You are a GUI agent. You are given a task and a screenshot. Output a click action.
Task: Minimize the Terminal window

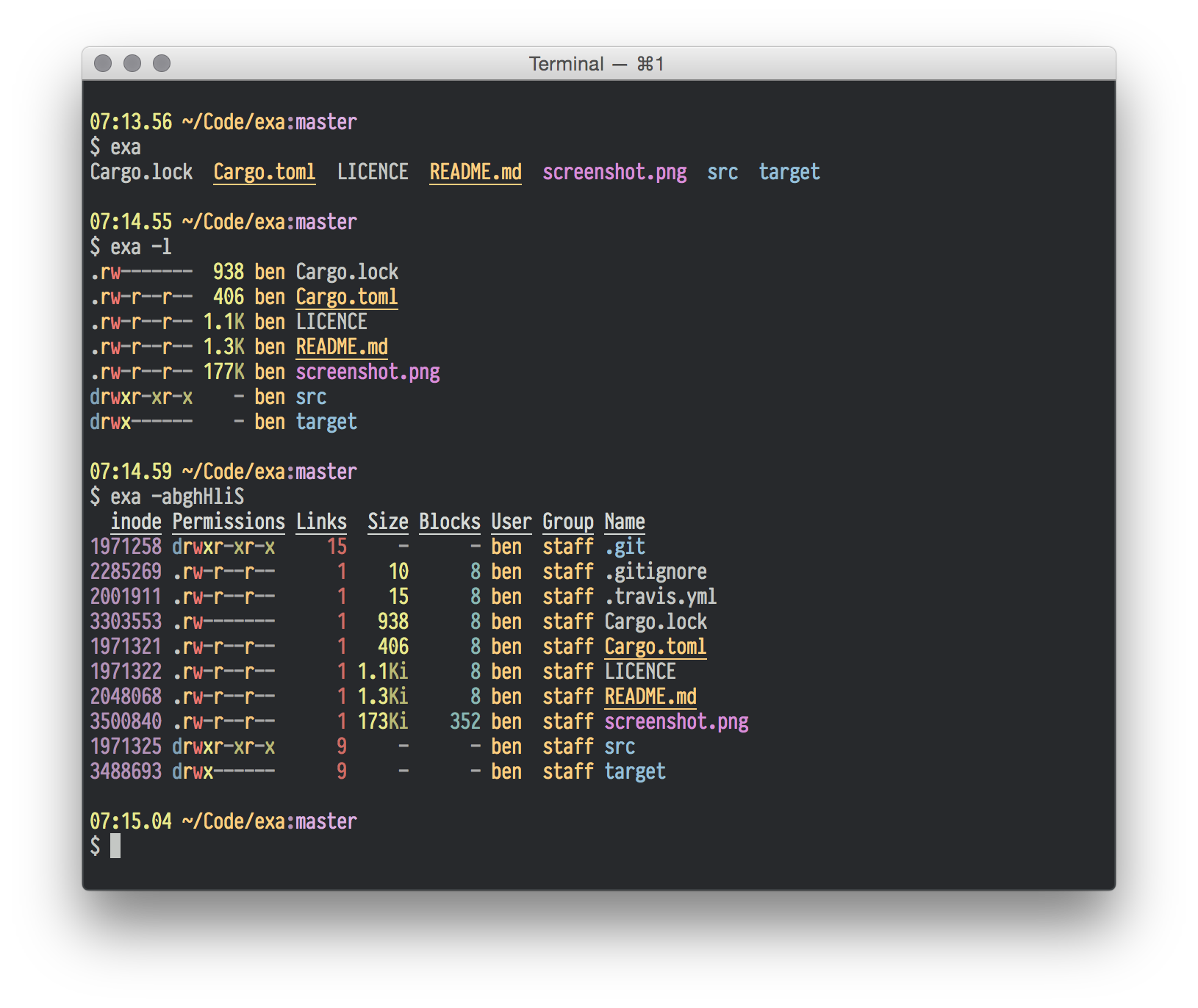click(x=132, y=64)
